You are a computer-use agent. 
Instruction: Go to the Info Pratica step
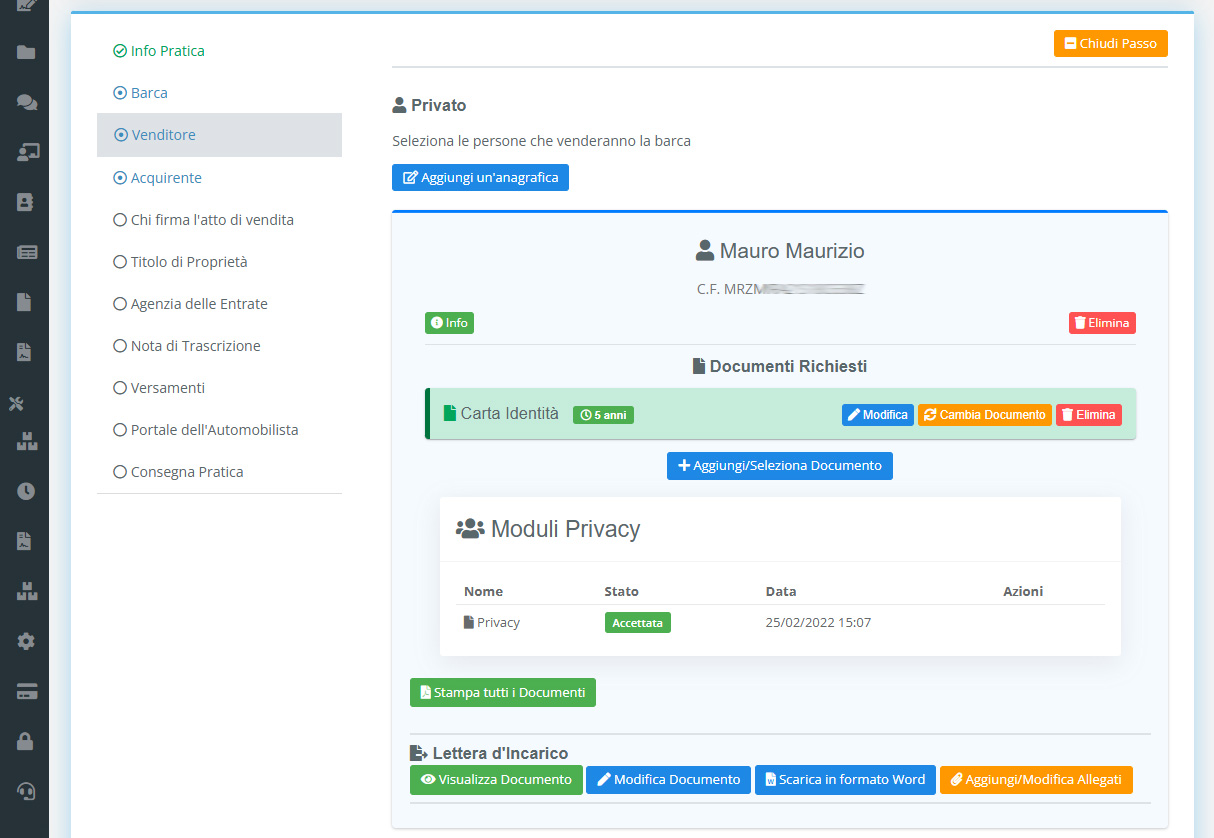coord(160,50)
